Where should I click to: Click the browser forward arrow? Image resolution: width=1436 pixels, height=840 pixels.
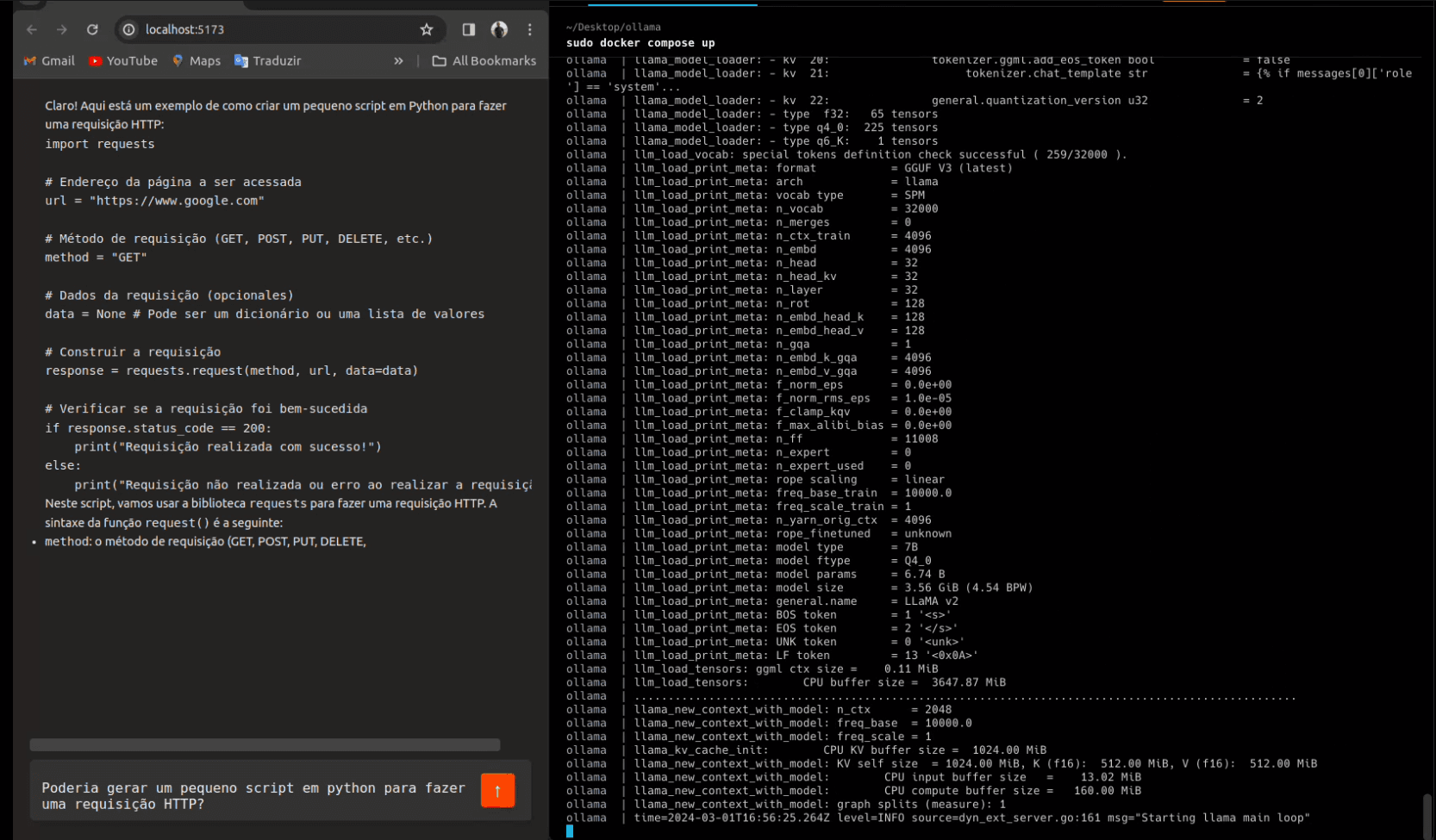62,29
